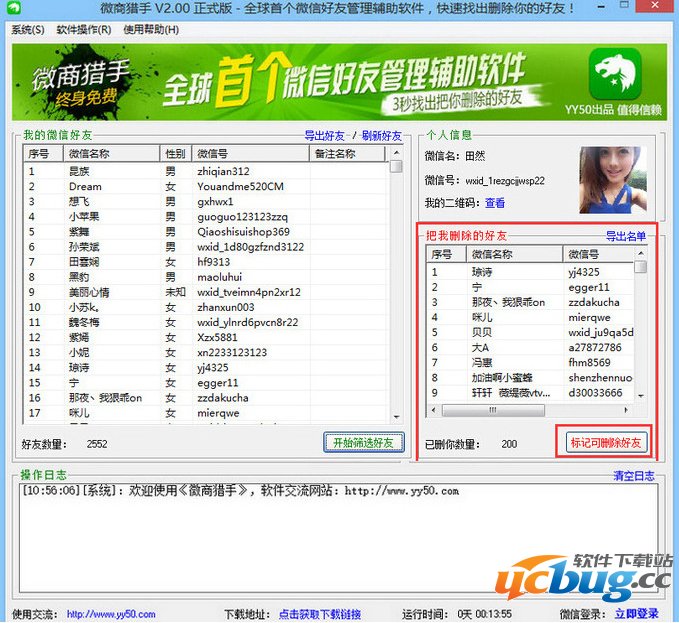Viewport: 679px width, 623px height.
Task: Select the friend row Dream
Action: pos(205,187)
